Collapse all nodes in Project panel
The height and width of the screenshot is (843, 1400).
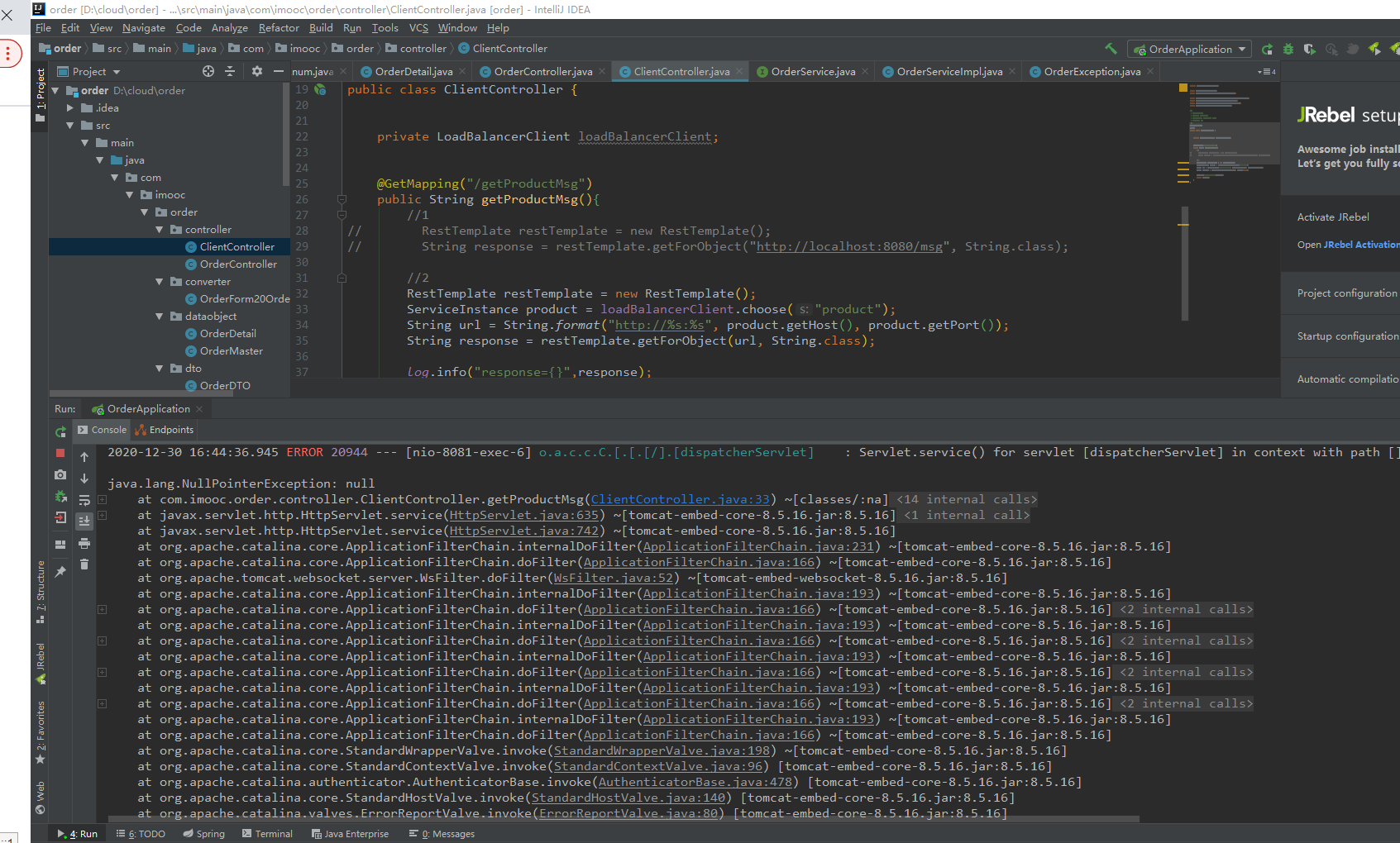coord(230,71)
